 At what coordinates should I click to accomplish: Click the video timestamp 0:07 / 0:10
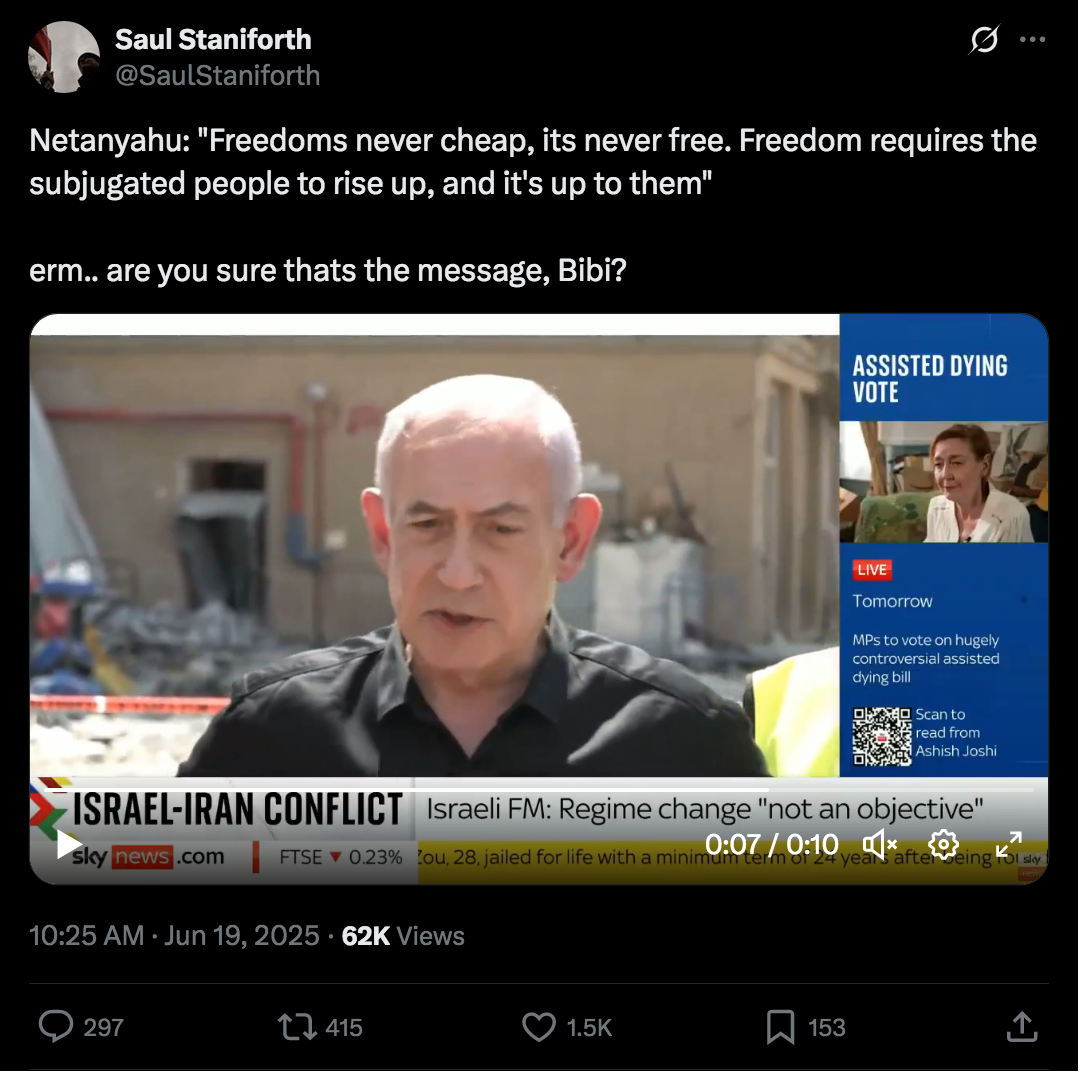(x=772, y=844)
